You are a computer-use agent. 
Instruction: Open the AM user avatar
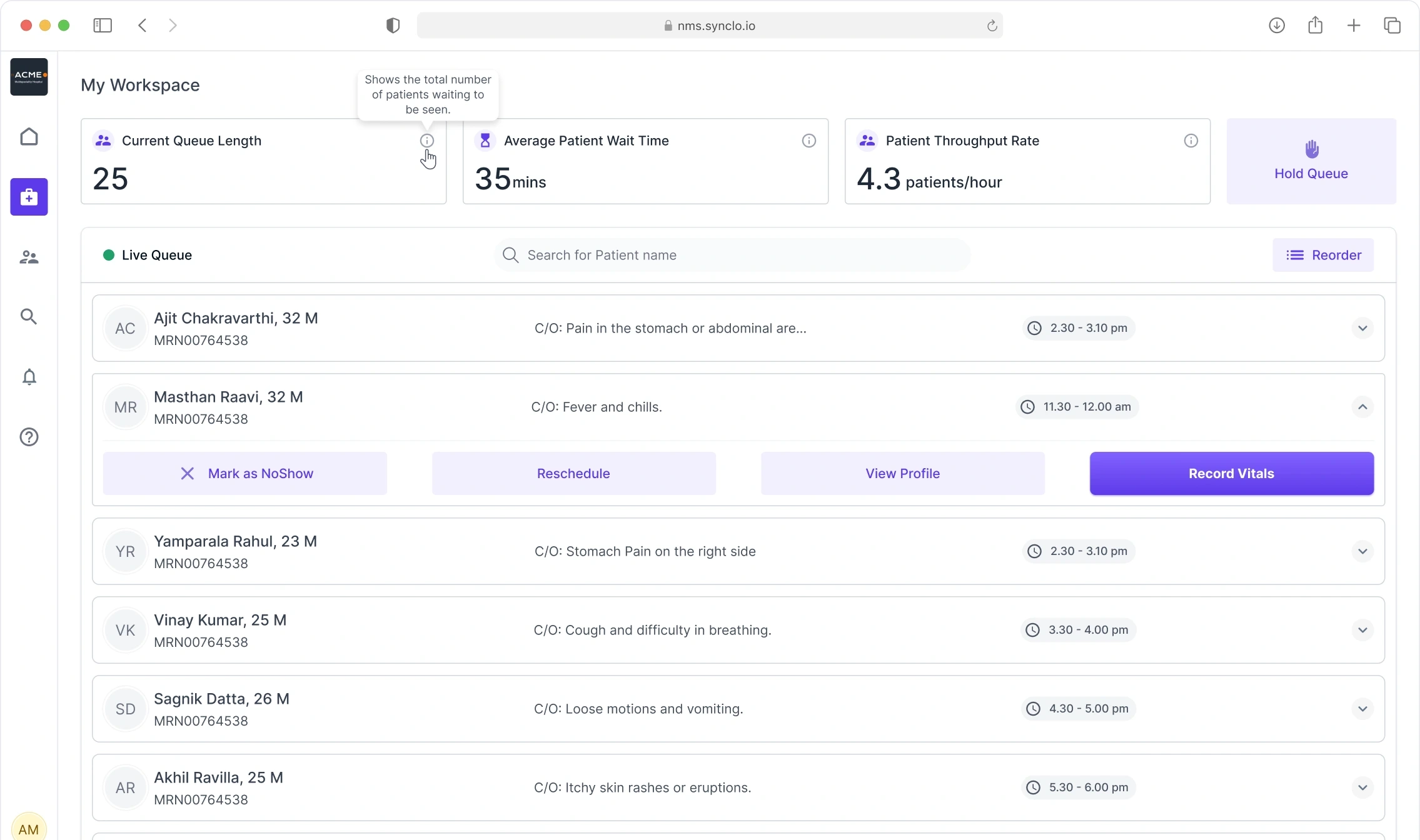pyautogui.click(x=29, y=829)
